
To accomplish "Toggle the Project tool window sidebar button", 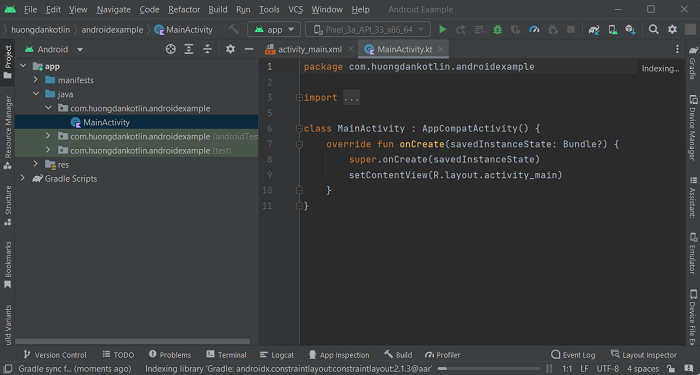I will 8,62.
